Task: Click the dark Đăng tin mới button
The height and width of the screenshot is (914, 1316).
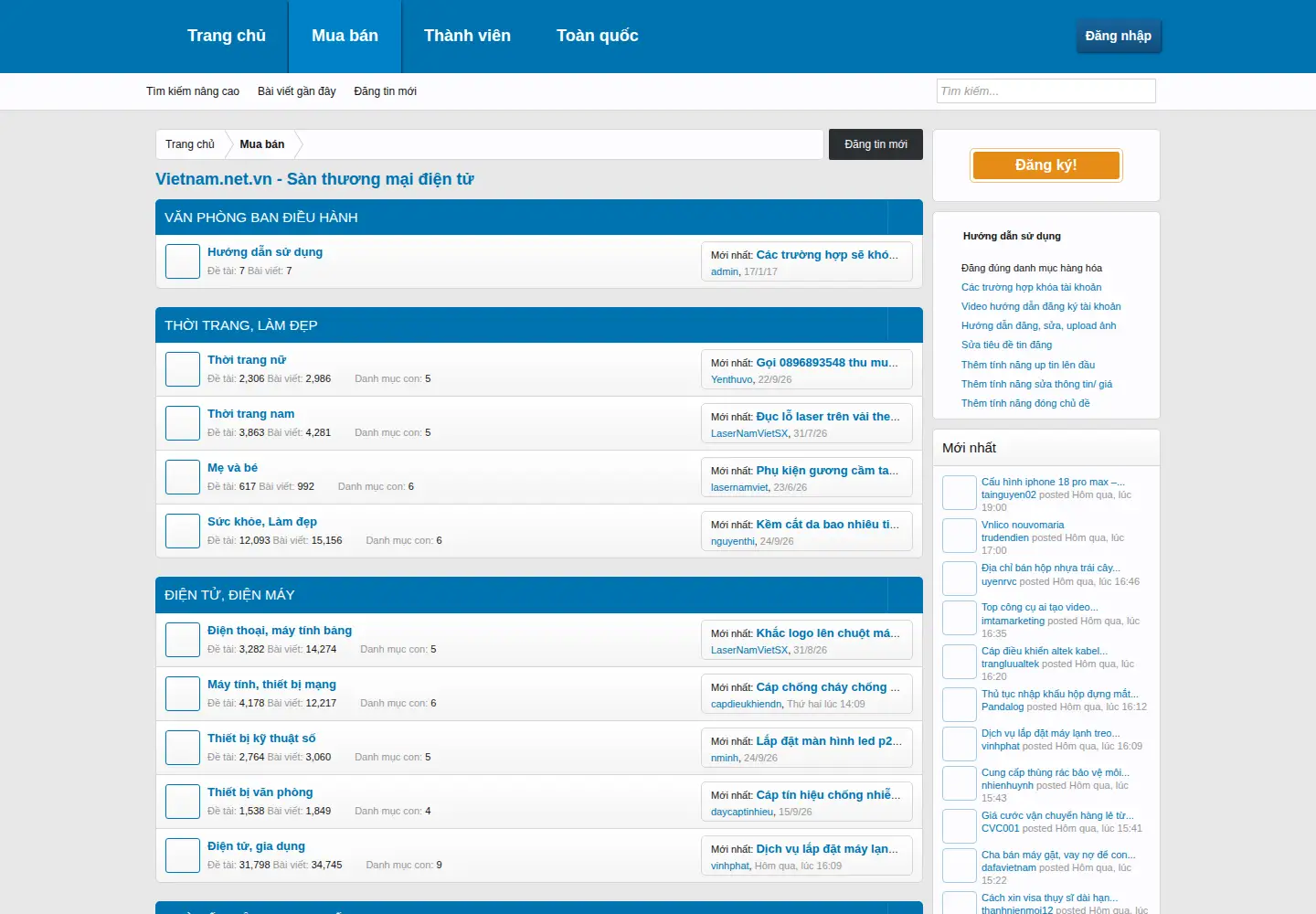Action: tap(876, 144)
